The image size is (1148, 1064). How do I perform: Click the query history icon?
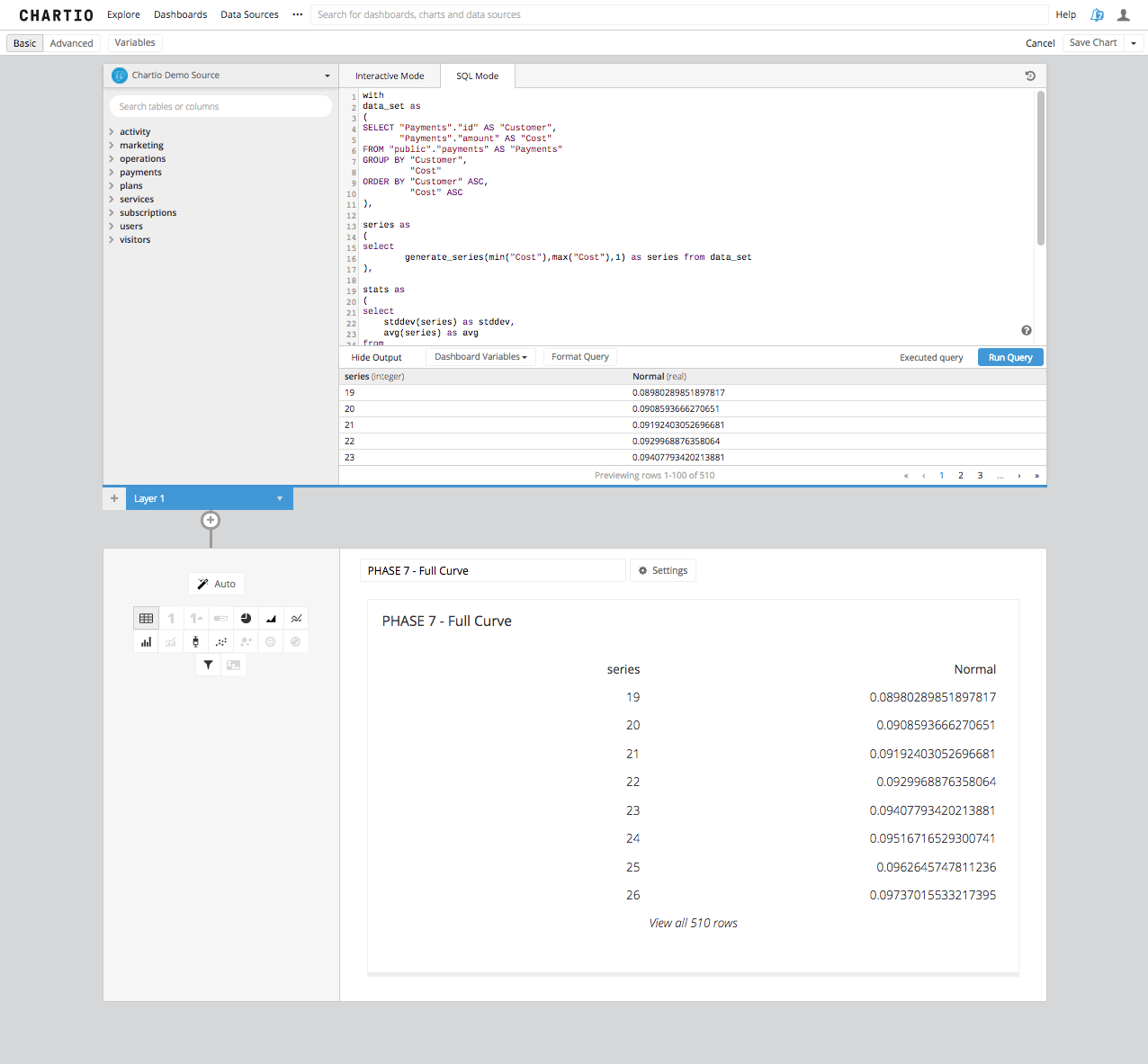click(x=1030, y=76)
